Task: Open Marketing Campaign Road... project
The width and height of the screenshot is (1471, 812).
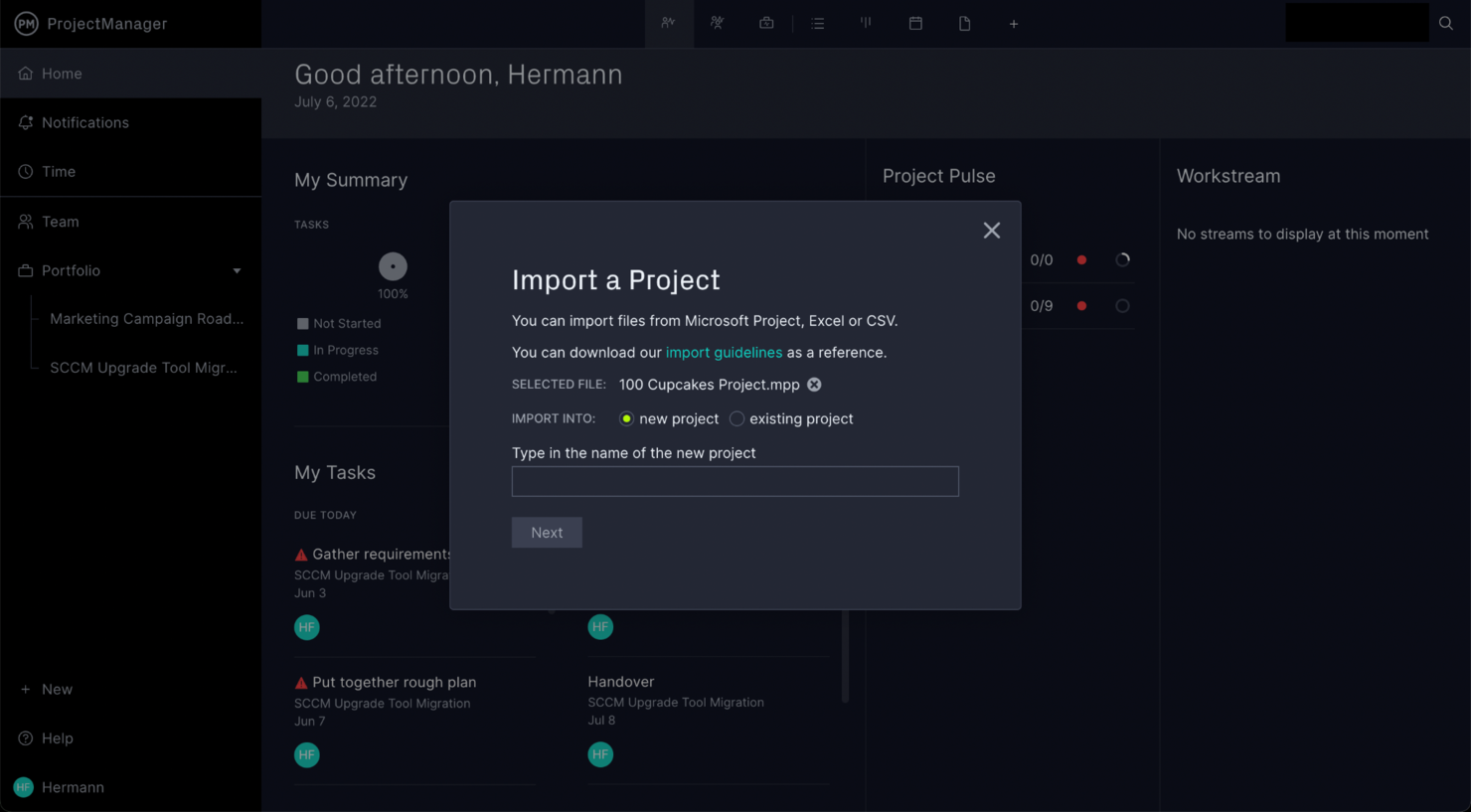Action: 147,319
